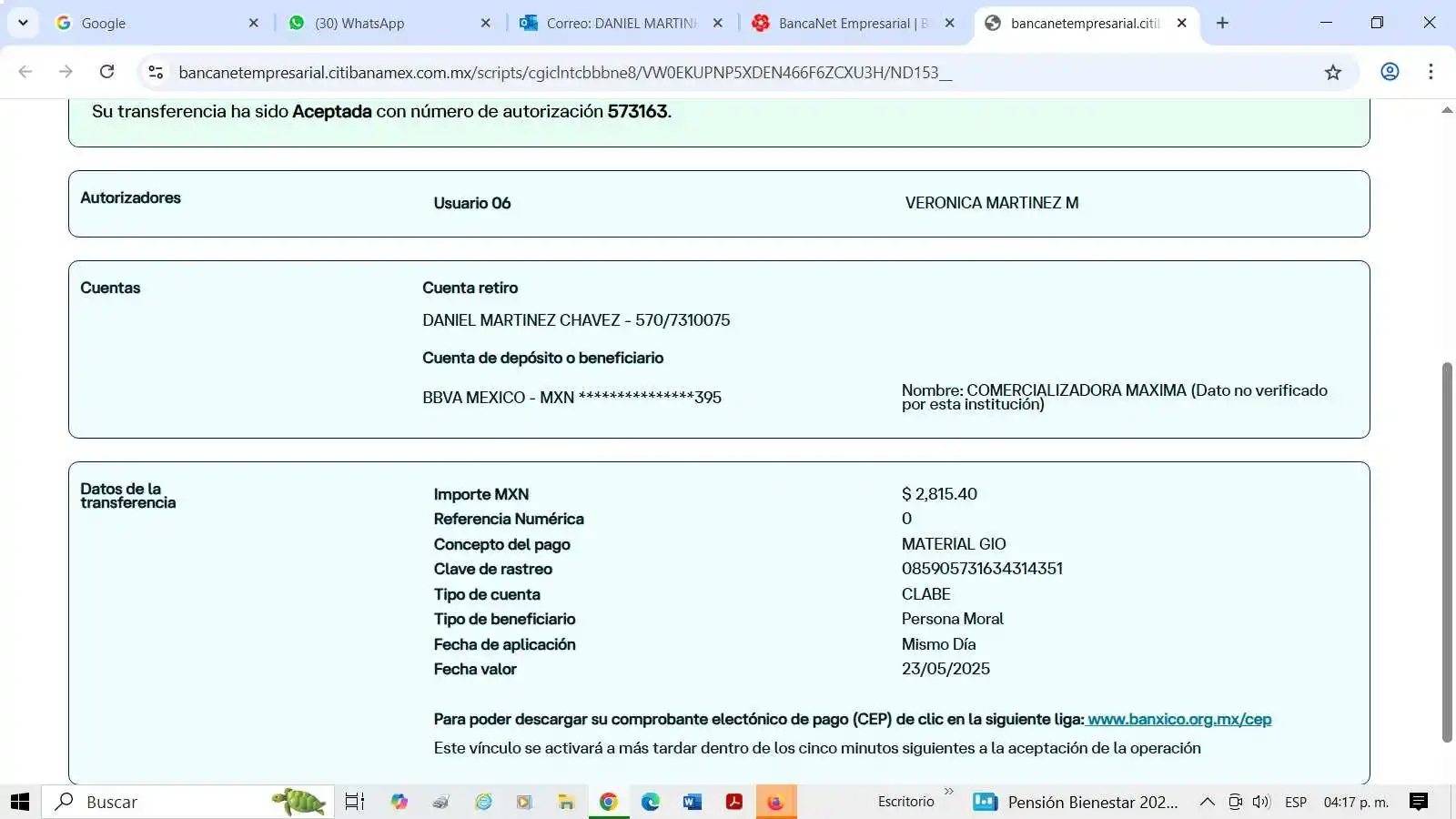Open the Chrome three-dot menu
Image resolution: width=1456 pixels, height=819 pixels.
[x=1431, y=72]
